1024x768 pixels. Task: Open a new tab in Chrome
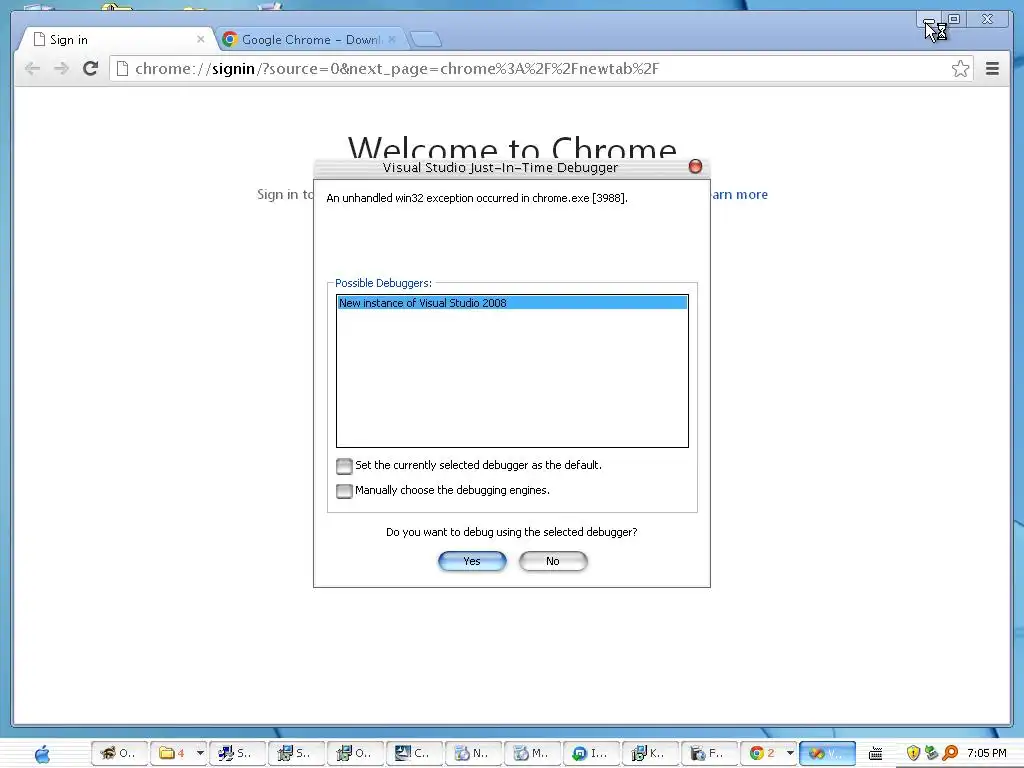tap(426, 40)
